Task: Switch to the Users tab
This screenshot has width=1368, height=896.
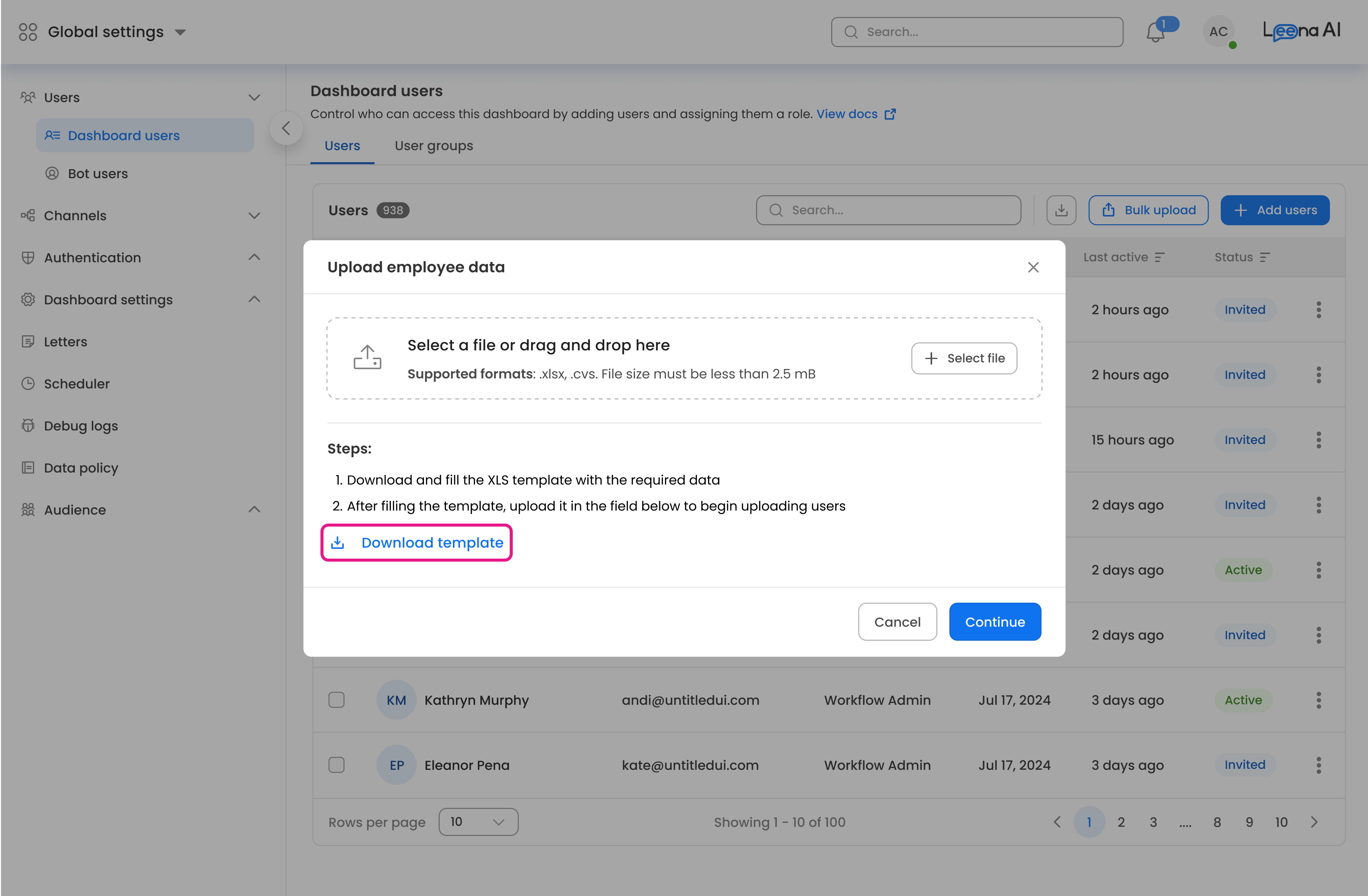Action: pos(342,146)
